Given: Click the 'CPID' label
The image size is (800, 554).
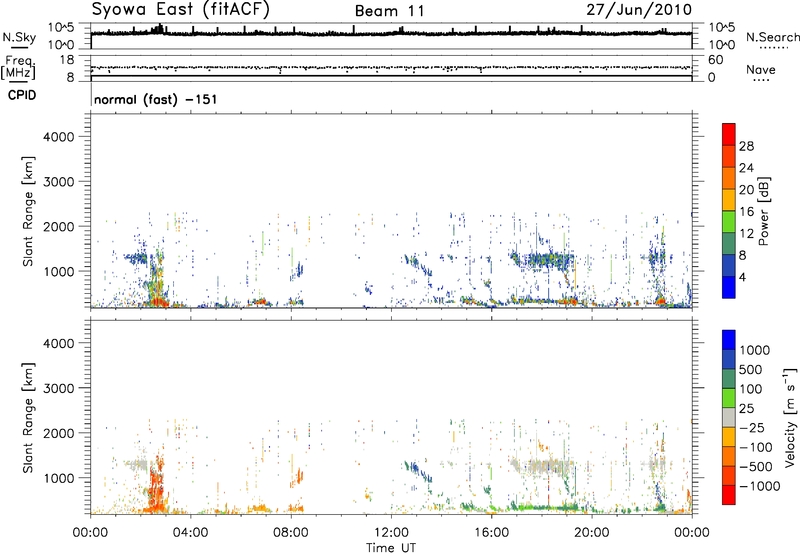Looking at the screenshot, I should coord(22,95).
